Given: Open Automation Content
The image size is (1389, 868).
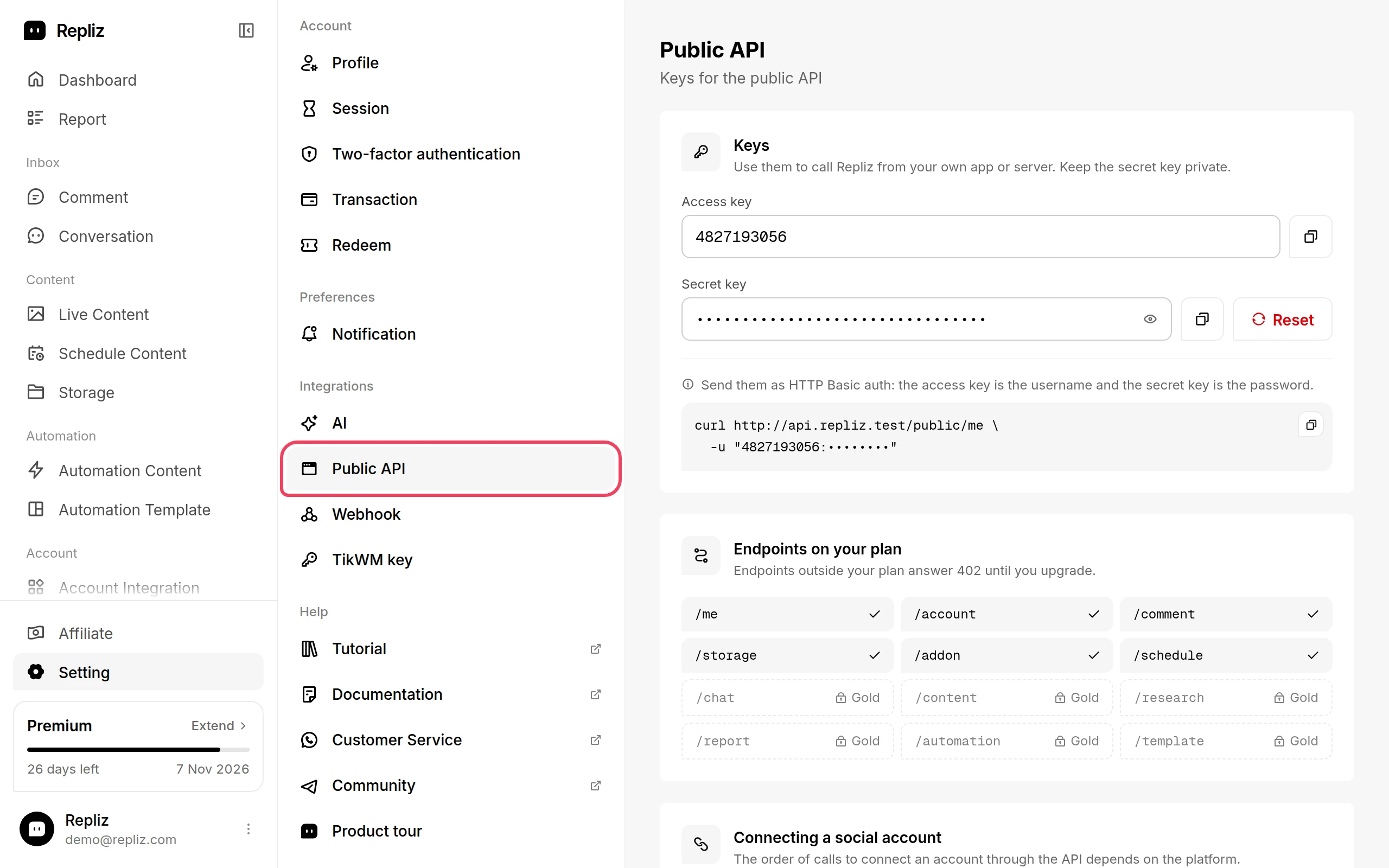Looking at the screenshot, I should tap(138, 470).
